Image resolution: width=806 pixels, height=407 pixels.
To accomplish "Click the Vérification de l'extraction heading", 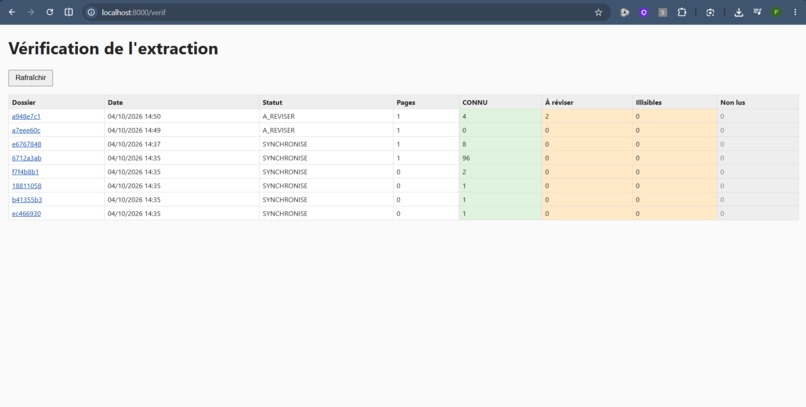I will 113,49.
